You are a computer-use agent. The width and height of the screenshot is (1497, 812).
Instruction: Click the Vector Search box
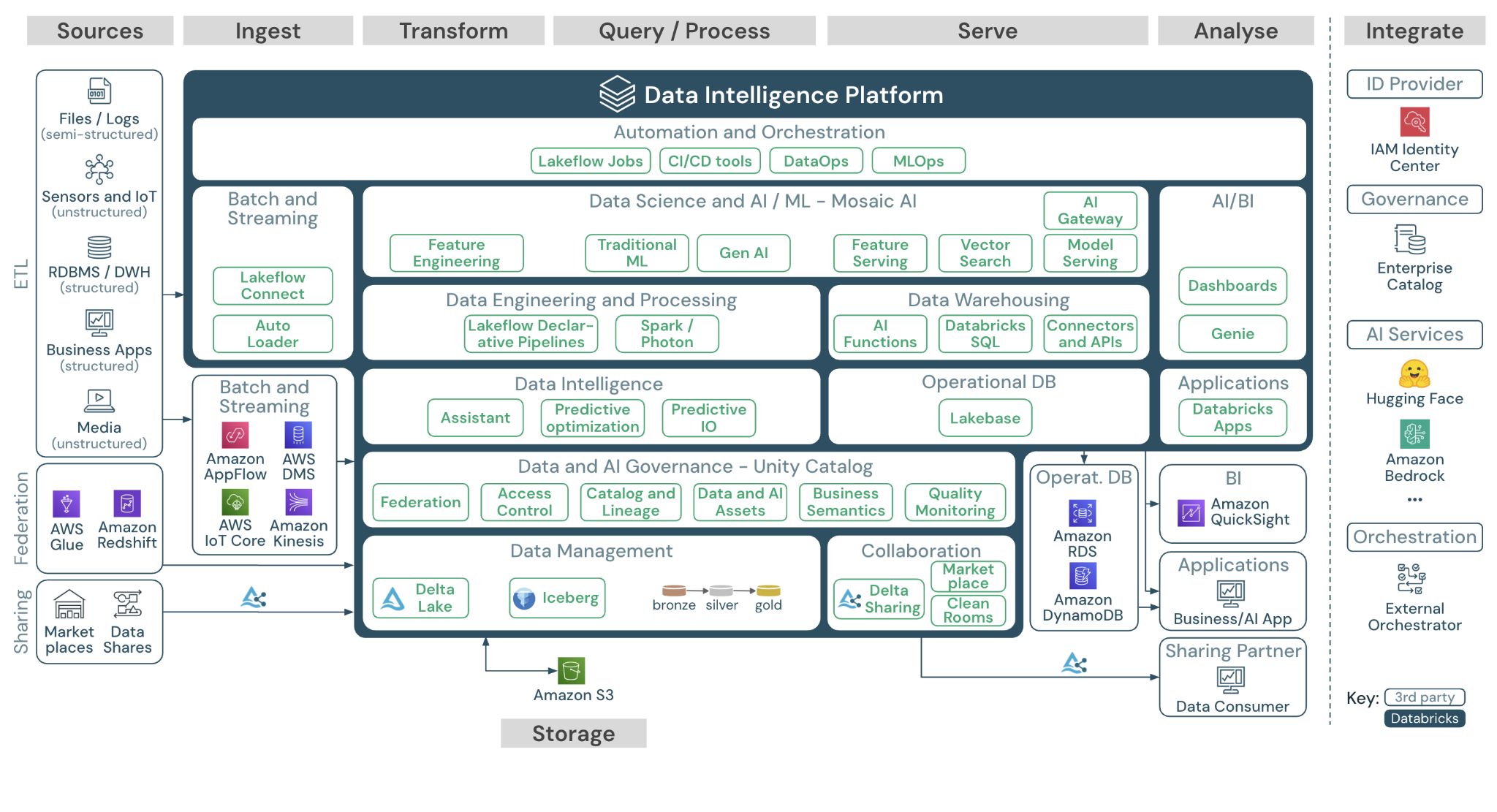click(x=985, y=253)
